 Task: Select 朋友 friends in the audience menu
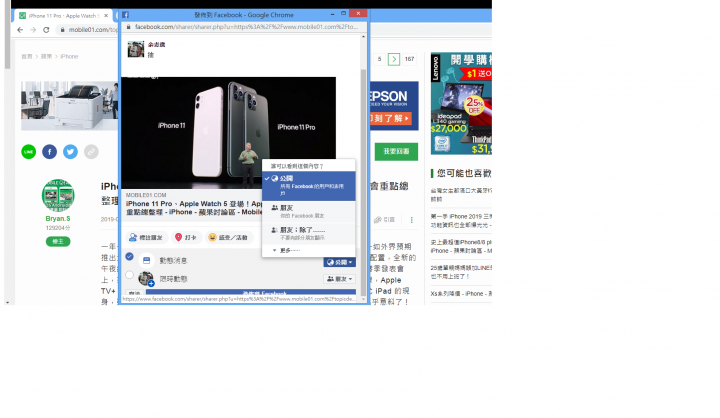[x=309, y=211]
